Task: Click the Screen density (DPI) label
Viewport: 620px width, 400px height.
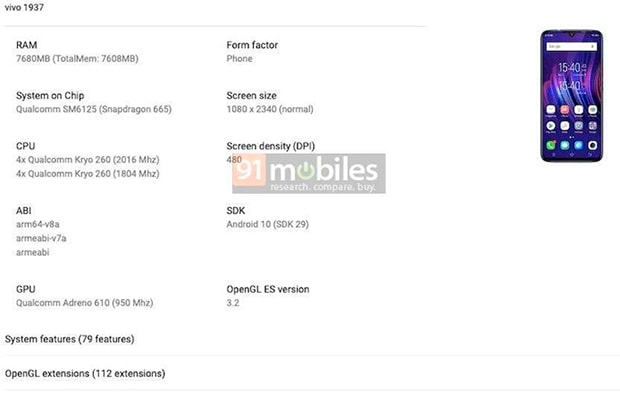Action: (x=275, y=146)
